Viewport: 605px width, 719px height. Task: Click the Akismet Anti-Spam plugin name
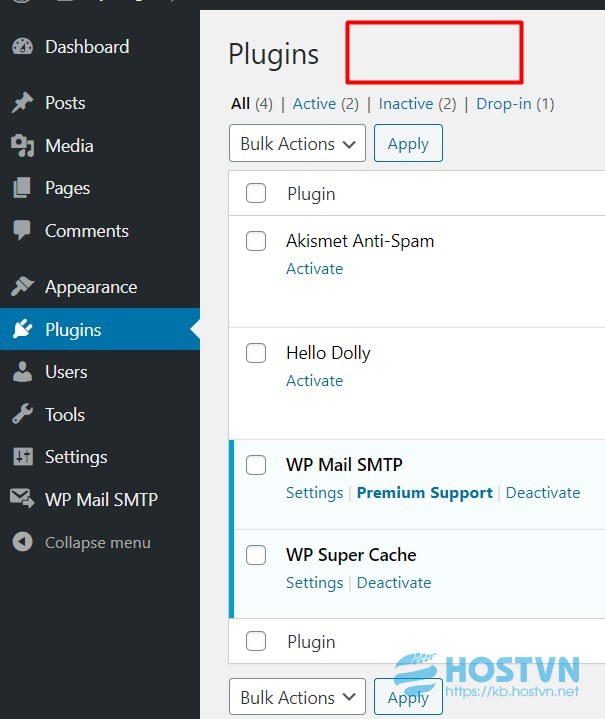point(360,241)
